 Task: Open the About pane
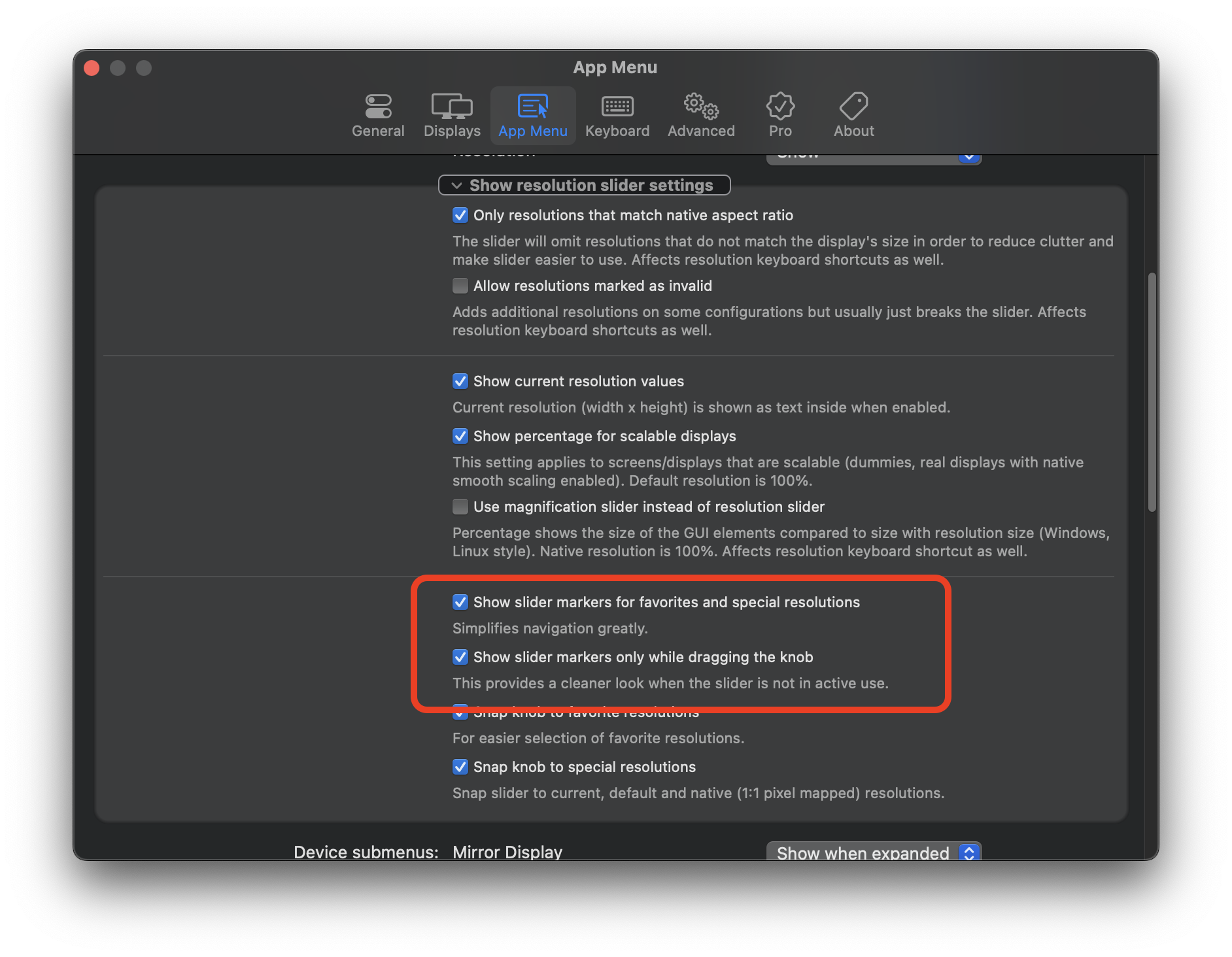pyautogui.click(x=853, y=114)
